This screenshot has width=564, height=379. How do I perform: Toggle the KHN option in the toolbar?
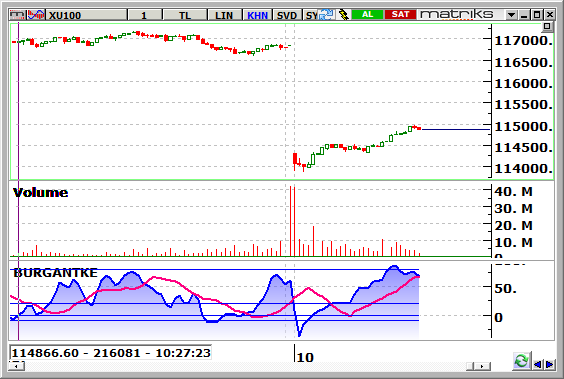pyautogui.click(x=258, y=15)
